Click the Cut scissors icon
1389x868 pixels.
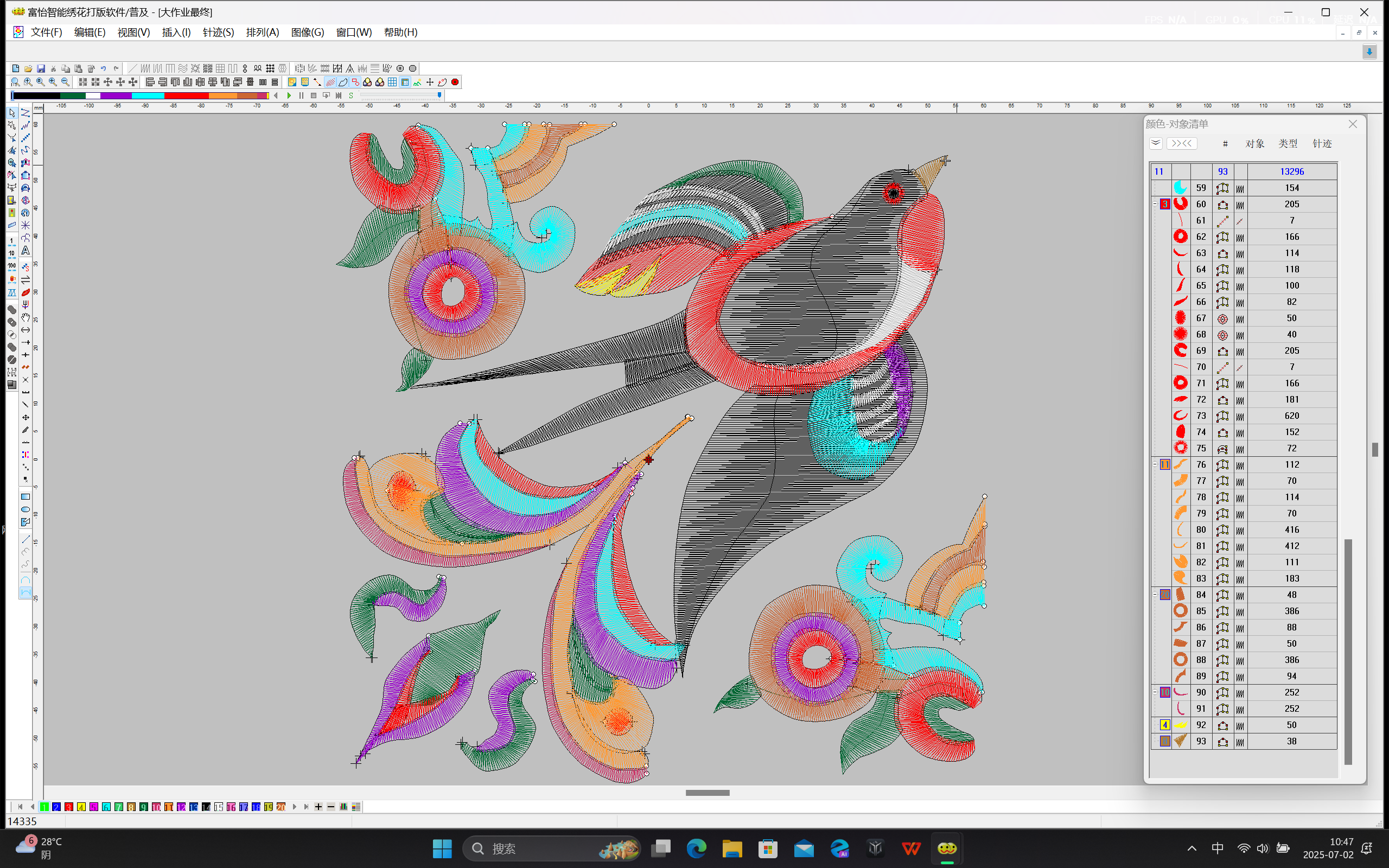click(x=53, y=68)
